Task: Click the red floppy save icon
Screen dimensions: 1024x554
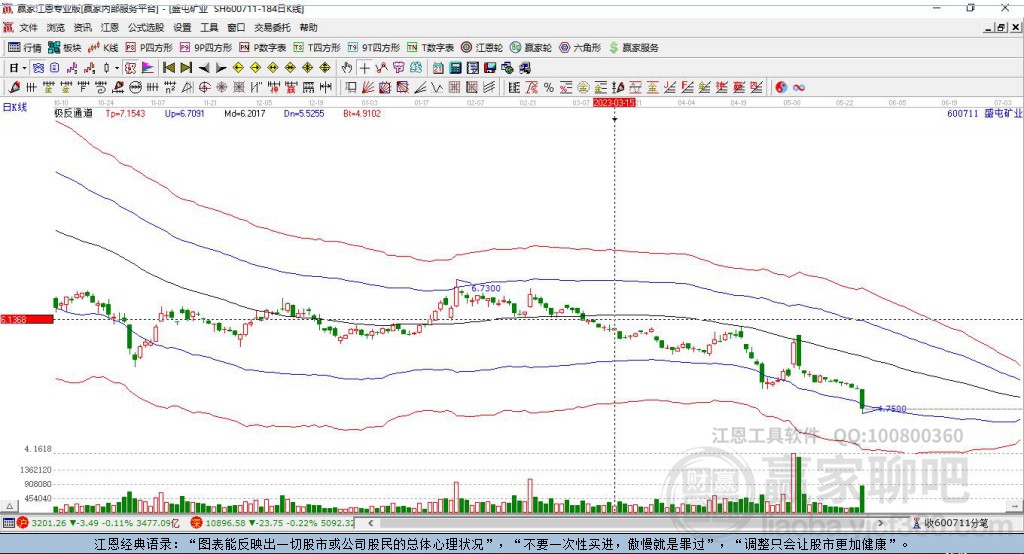Action: point(490,68)
